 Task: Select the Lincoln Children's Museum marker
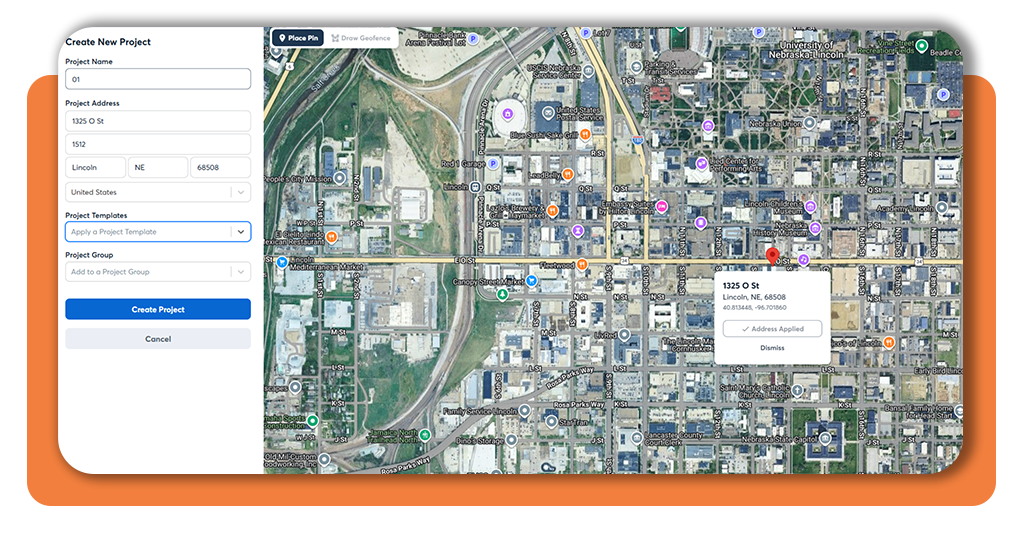point(810,207)
